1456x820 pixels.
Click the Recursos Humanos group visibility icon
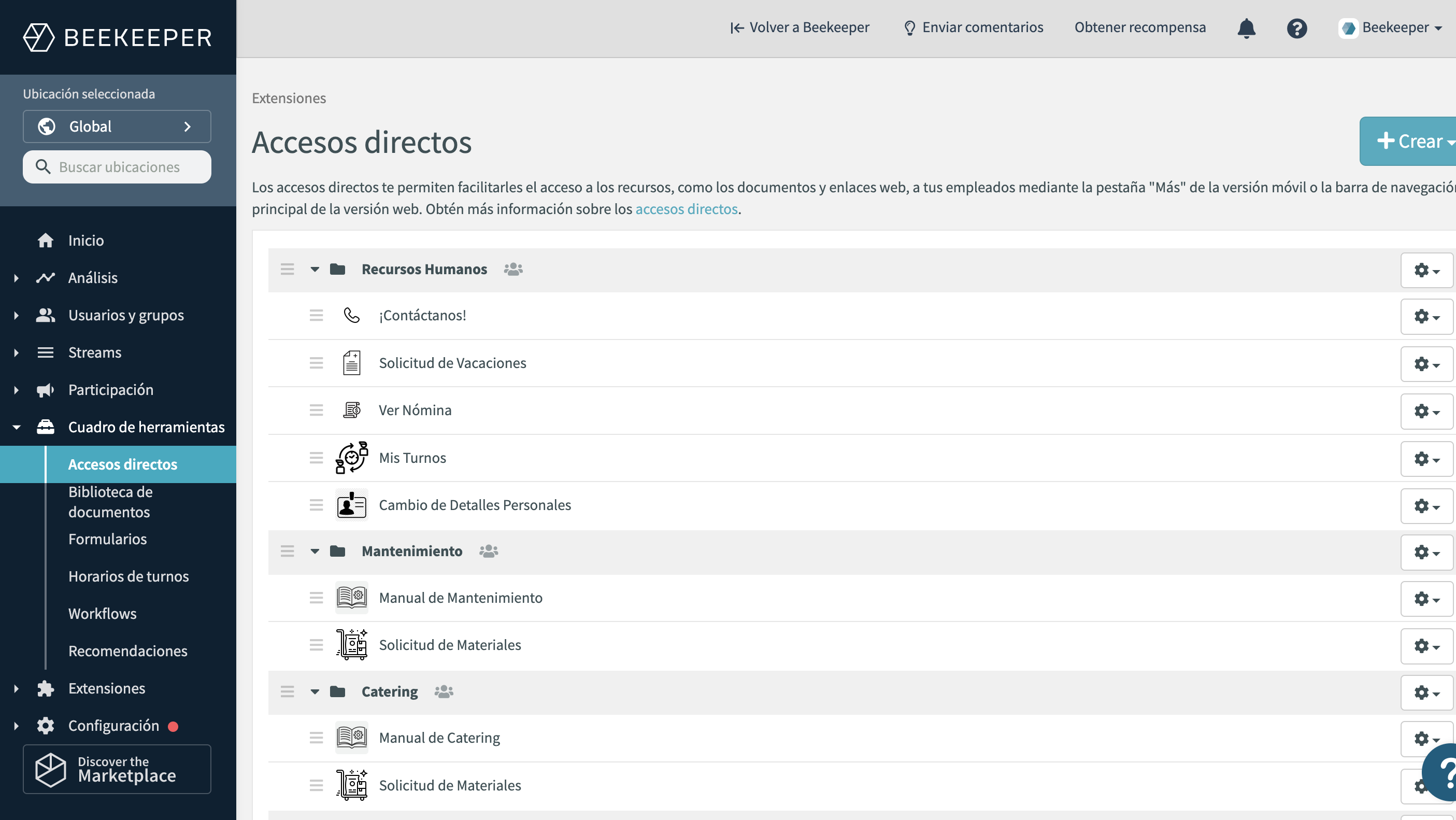[513, 269]
